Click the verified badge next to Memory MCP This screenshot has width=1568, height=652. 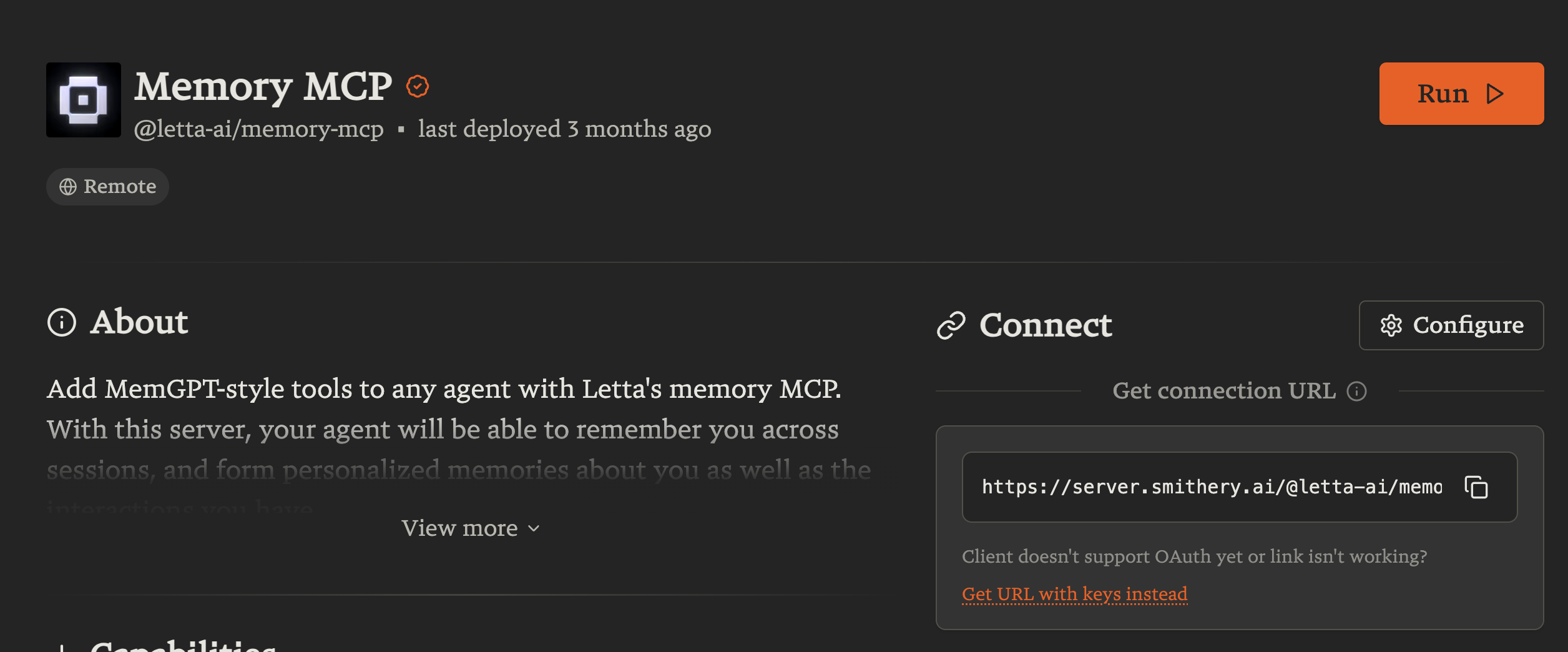(x=418, y=86)
